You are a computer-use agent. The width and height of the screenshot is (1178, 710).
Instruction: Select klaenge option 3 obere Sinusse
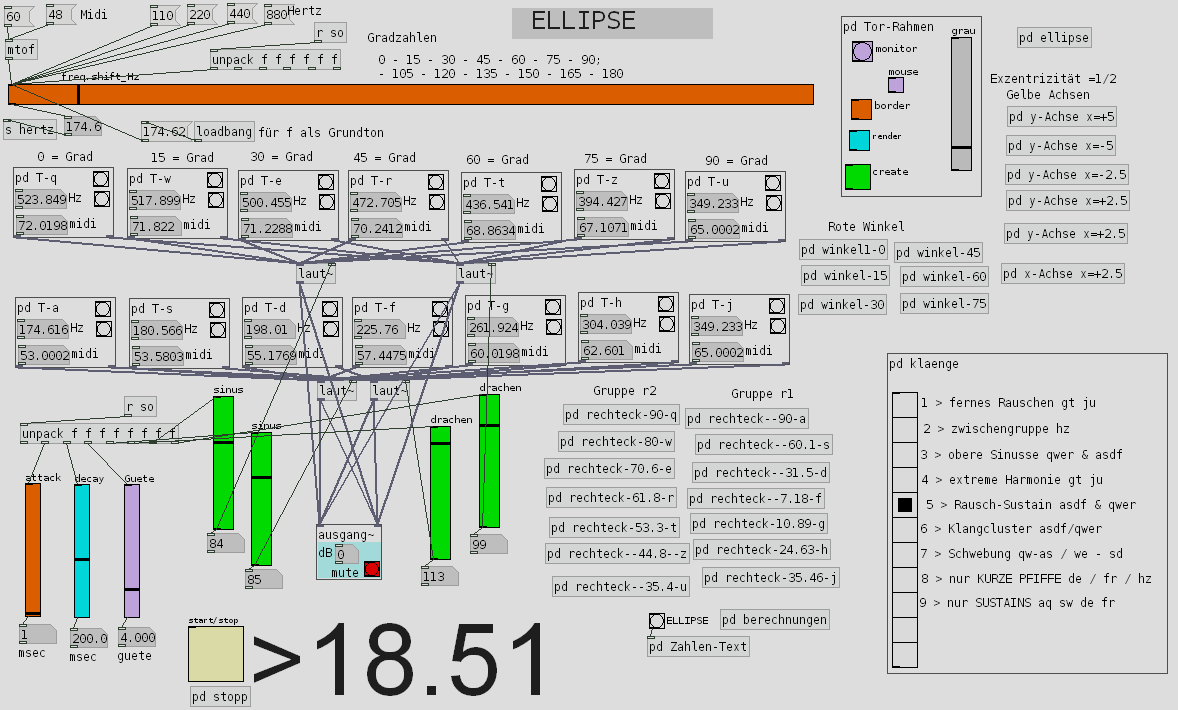(x=904, y=455)
